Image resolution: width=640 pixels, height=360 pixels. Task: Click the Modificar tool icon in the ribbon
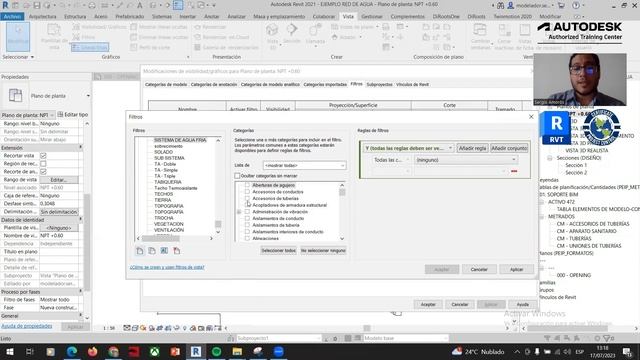18,37
